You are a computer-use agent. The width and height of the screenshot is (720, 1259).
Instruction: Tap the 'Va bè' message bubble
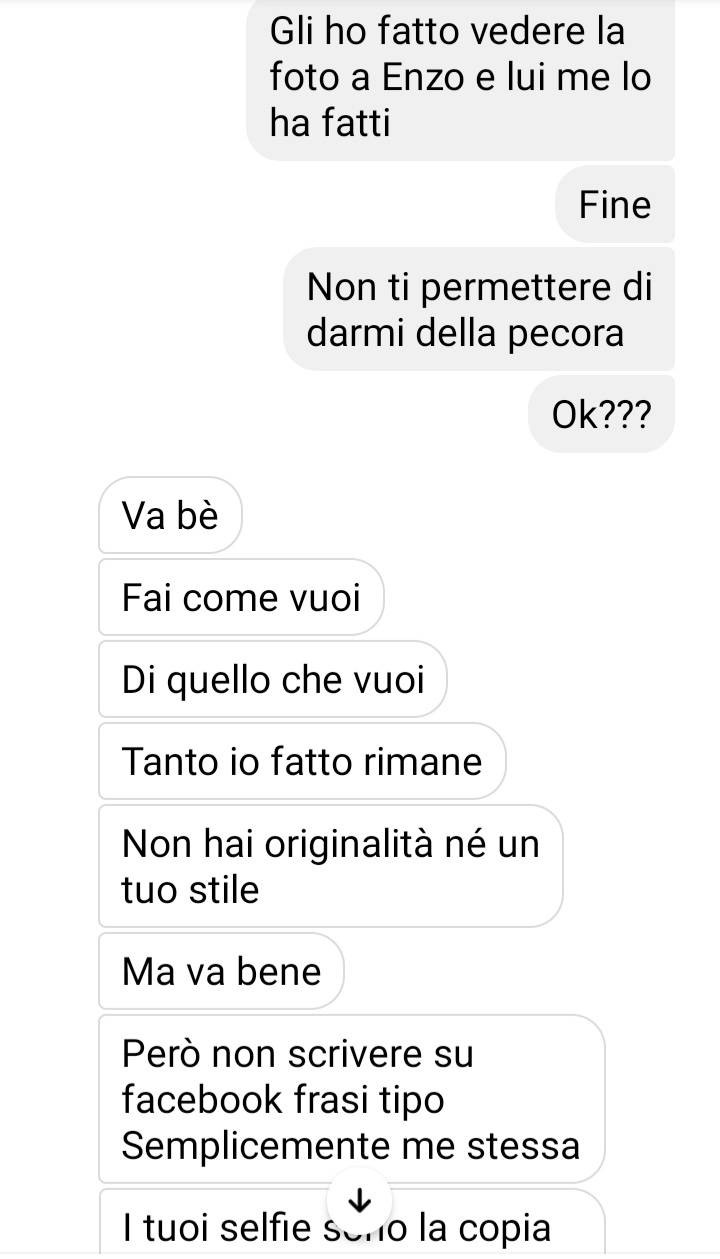tap(170, 516)
